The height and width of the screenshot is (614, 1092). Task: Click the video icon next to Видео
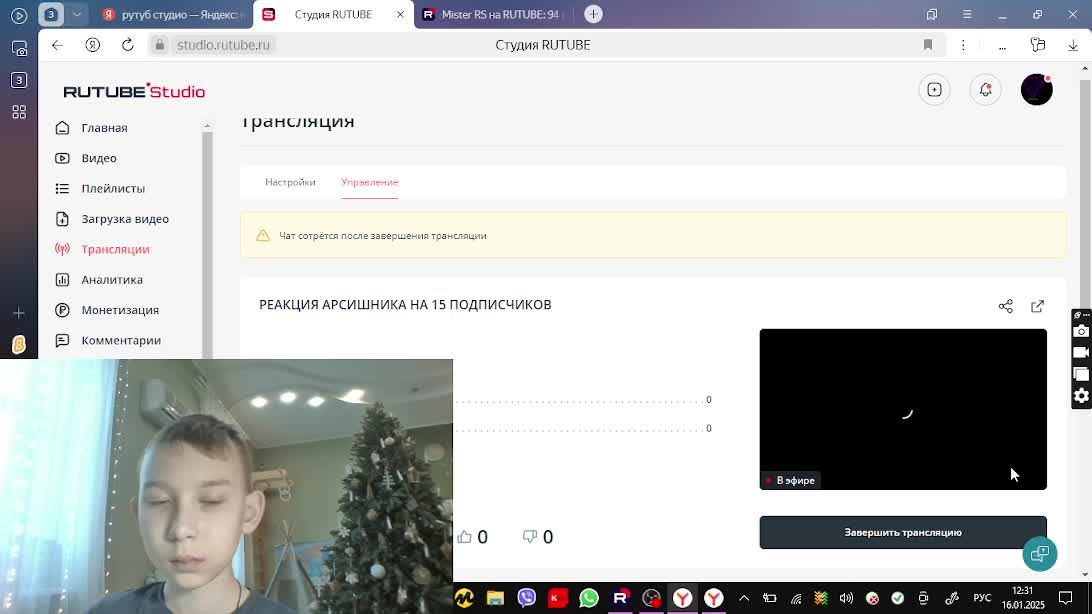(62, 158)
